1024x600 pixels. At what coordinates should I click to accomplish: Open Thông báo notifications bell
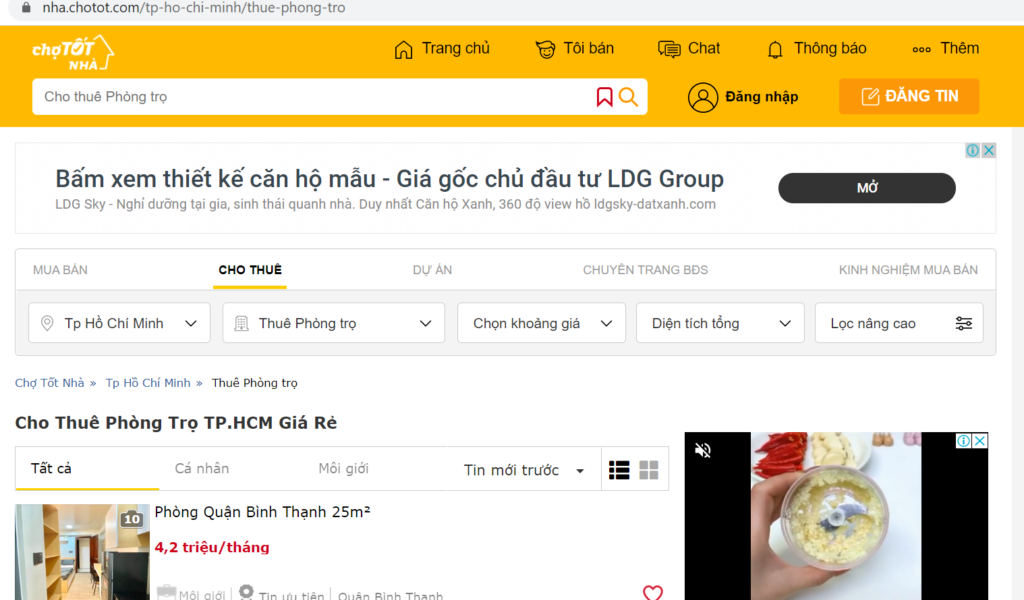click(816, 49)
